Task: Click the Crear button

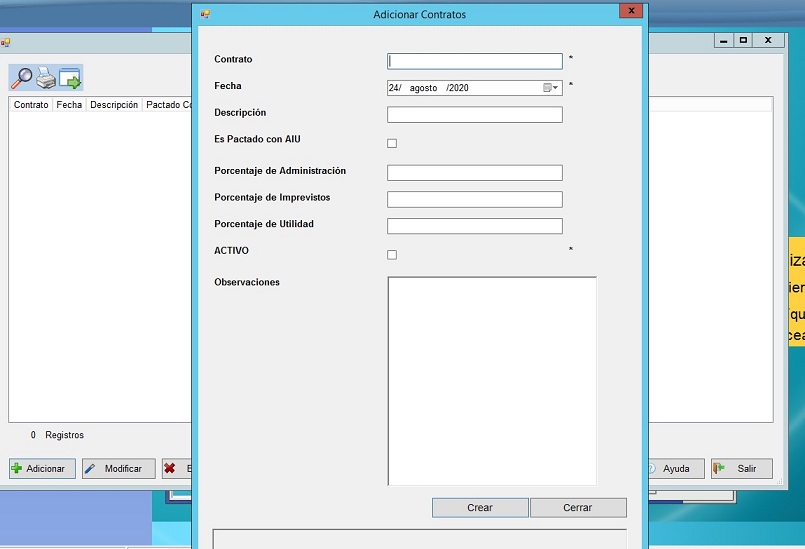Action: 480,508
